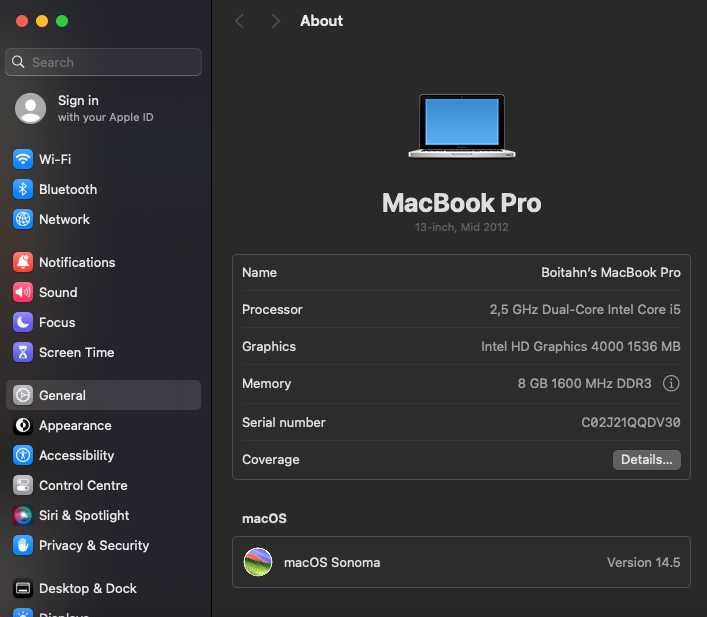Choose Appearance in the sidebar
This screenshot has width=707, height=617.
point(75,425)
